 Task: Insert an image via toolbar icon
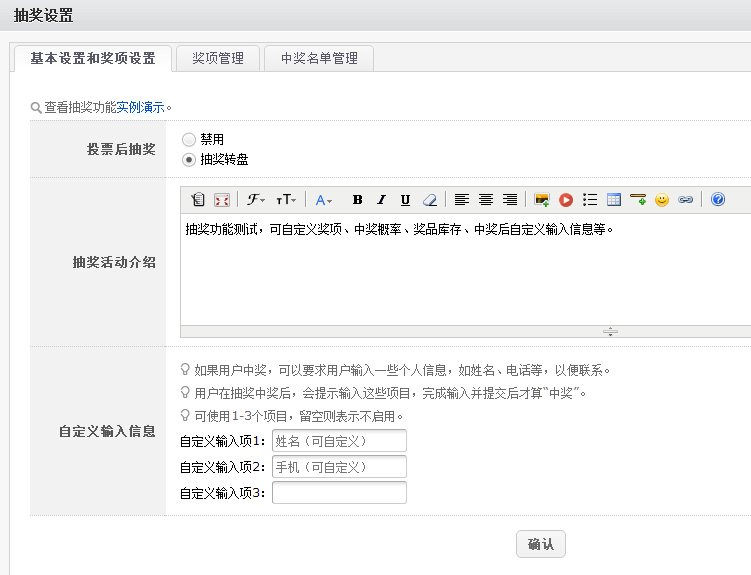click(542, 200)
